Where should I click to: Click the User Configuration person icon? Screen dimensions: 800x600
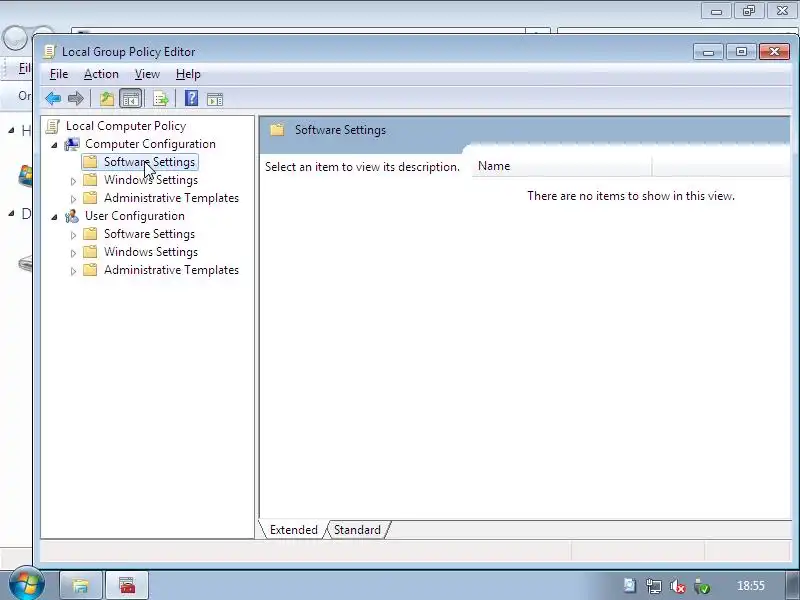pyautogui.click(x=72, y=216)
